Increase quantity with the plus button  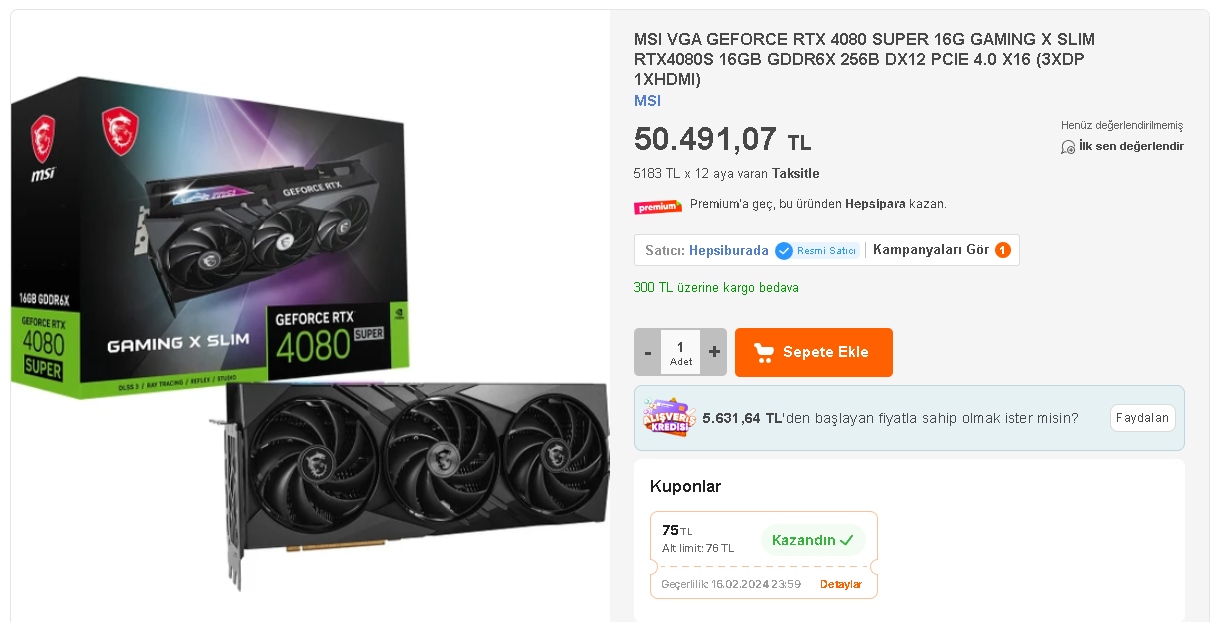(x=714, y=352)
